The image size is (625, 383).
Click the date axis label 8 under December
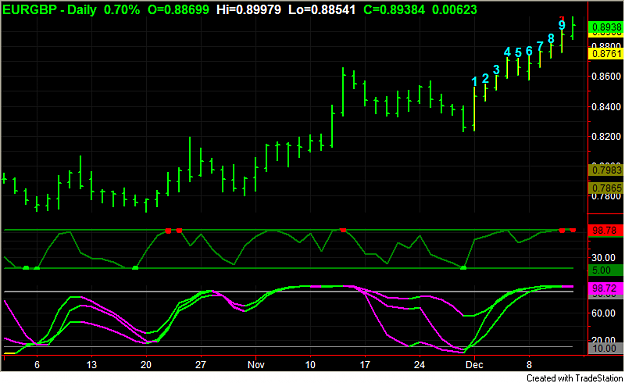[529, 365]
